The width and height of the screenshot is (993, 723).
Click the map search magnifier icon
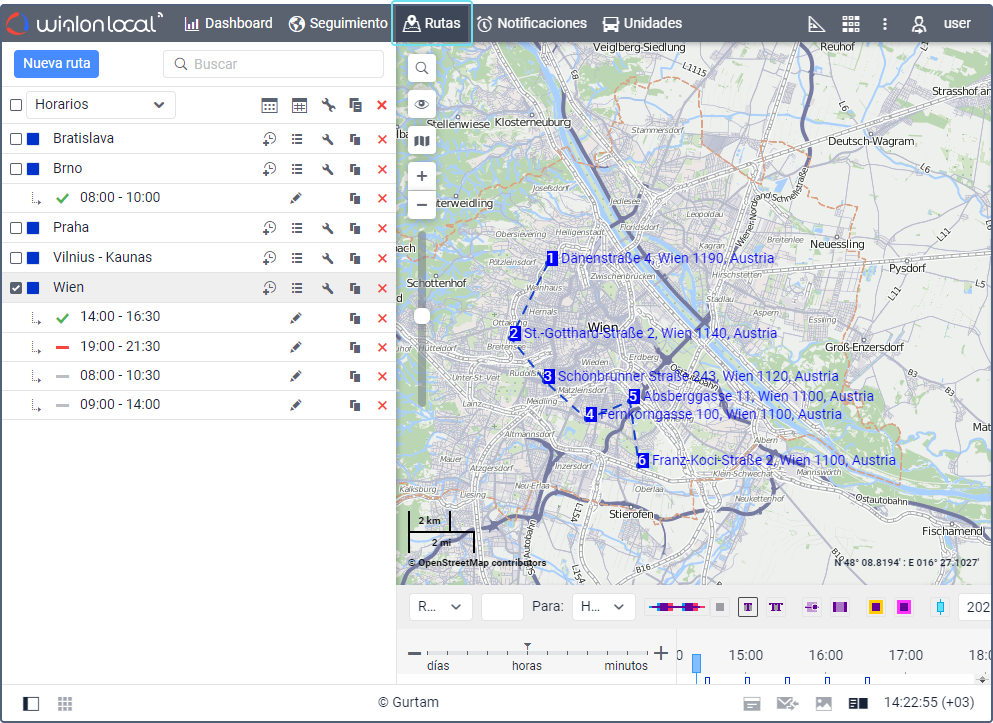[x=422, y=68]
